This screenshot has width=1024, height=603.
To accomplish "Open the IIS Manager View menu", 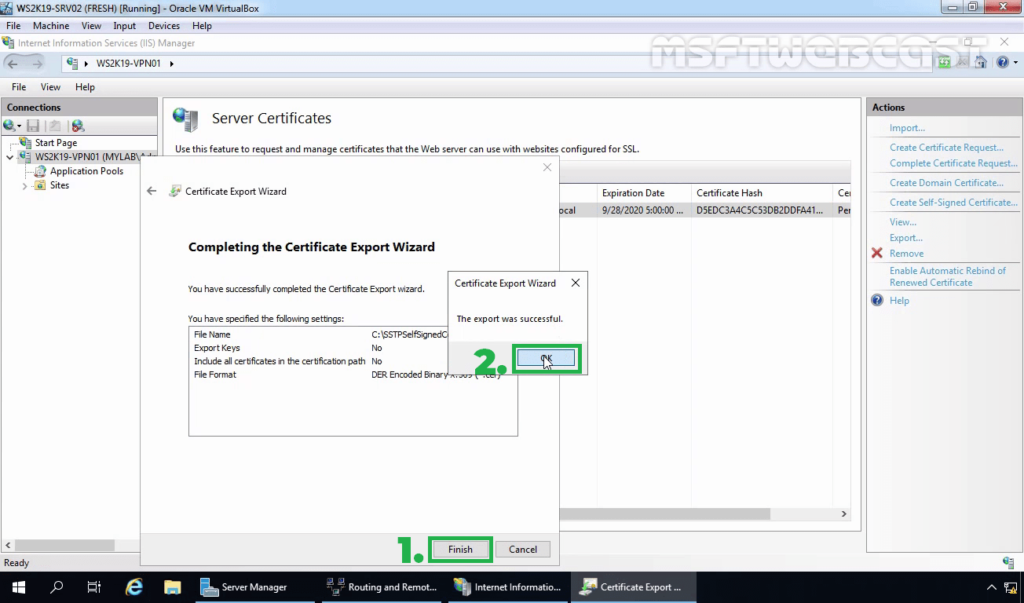I will click(50, 87).
